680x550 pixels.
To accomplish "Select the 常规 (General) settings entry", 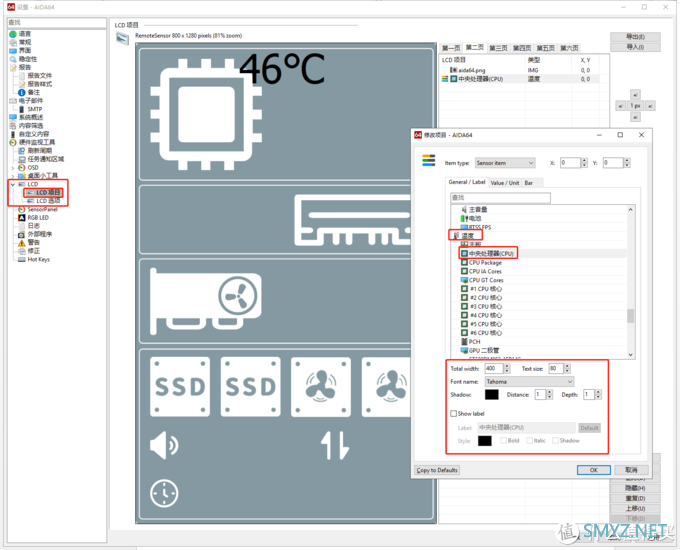I will (25, 42).
